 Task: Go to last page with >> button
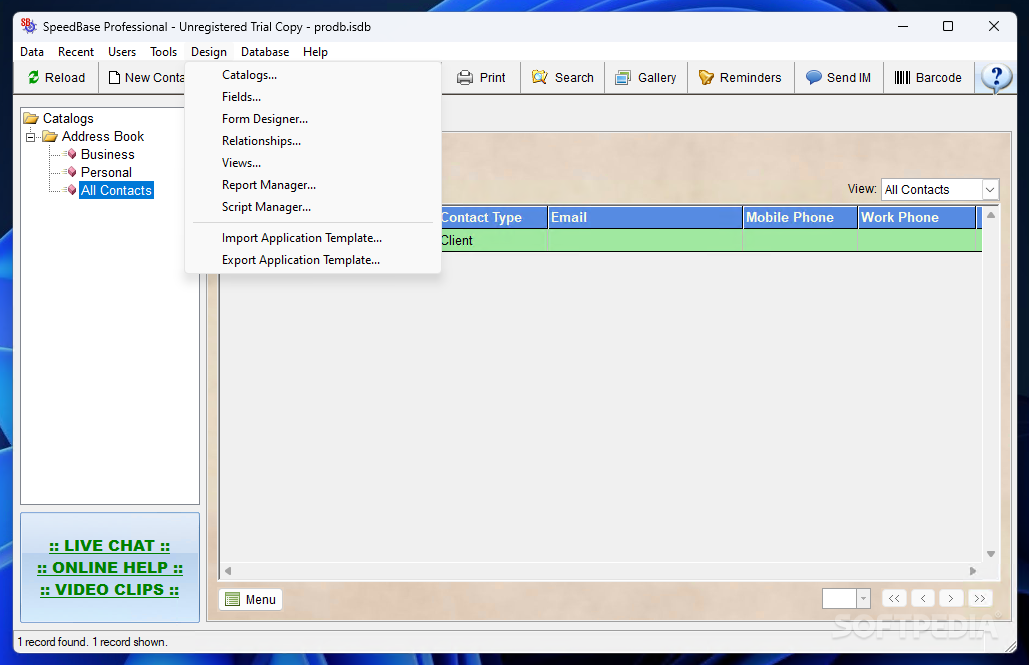(980, 598)
